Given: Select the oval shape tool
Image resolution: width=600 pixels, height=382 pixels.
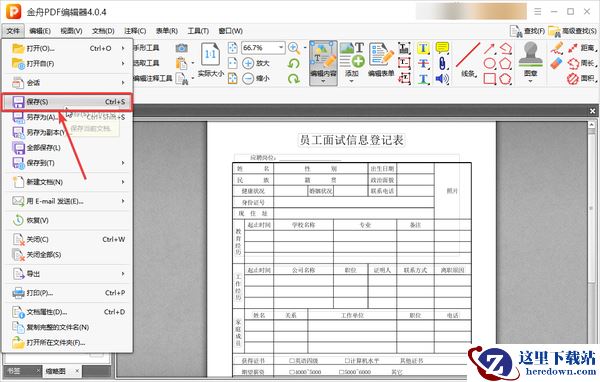Looking at the screenshot, I should pyautogui.click(x=489, y=64).
